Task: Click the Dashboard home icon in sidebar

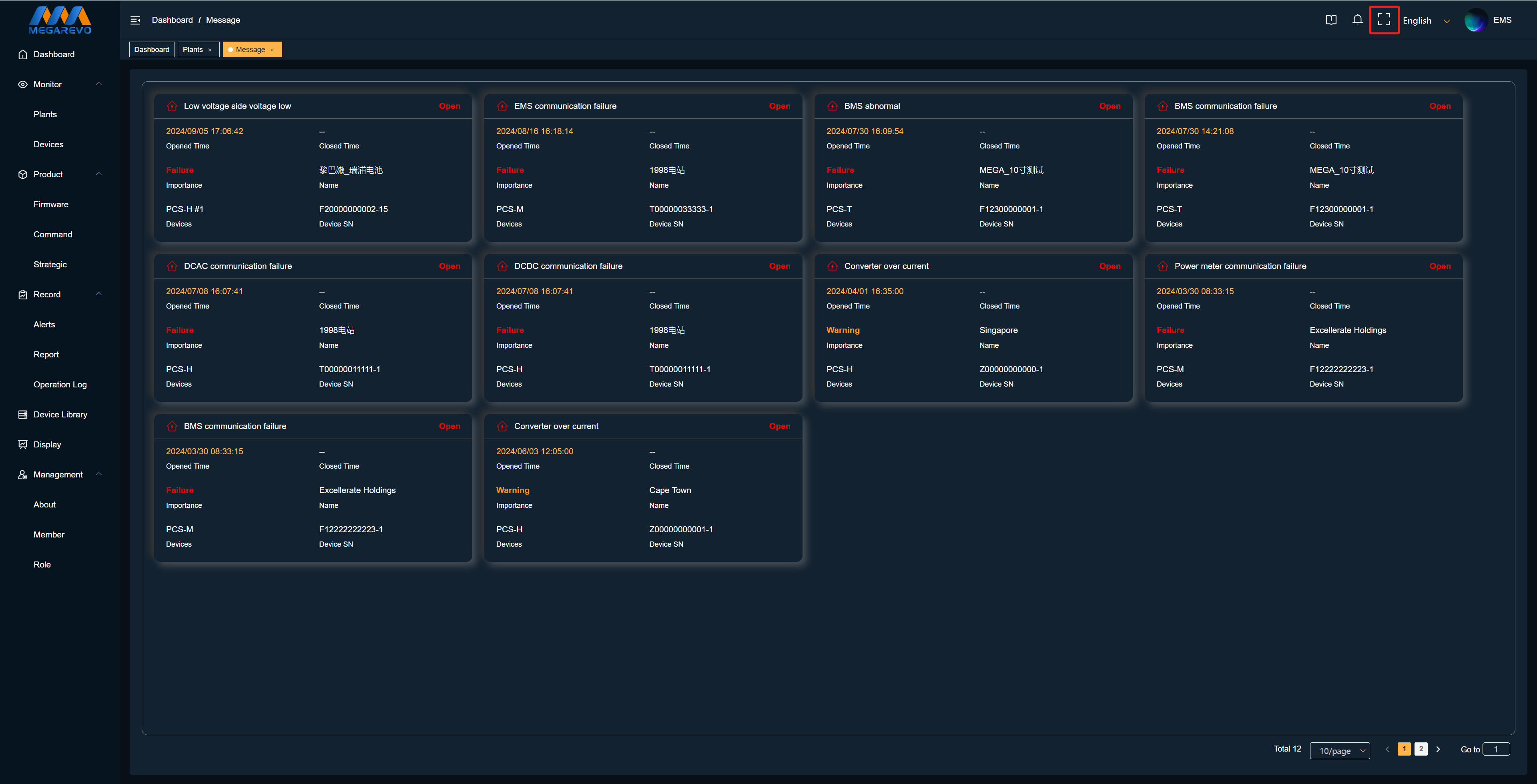Action: point(23,54)
